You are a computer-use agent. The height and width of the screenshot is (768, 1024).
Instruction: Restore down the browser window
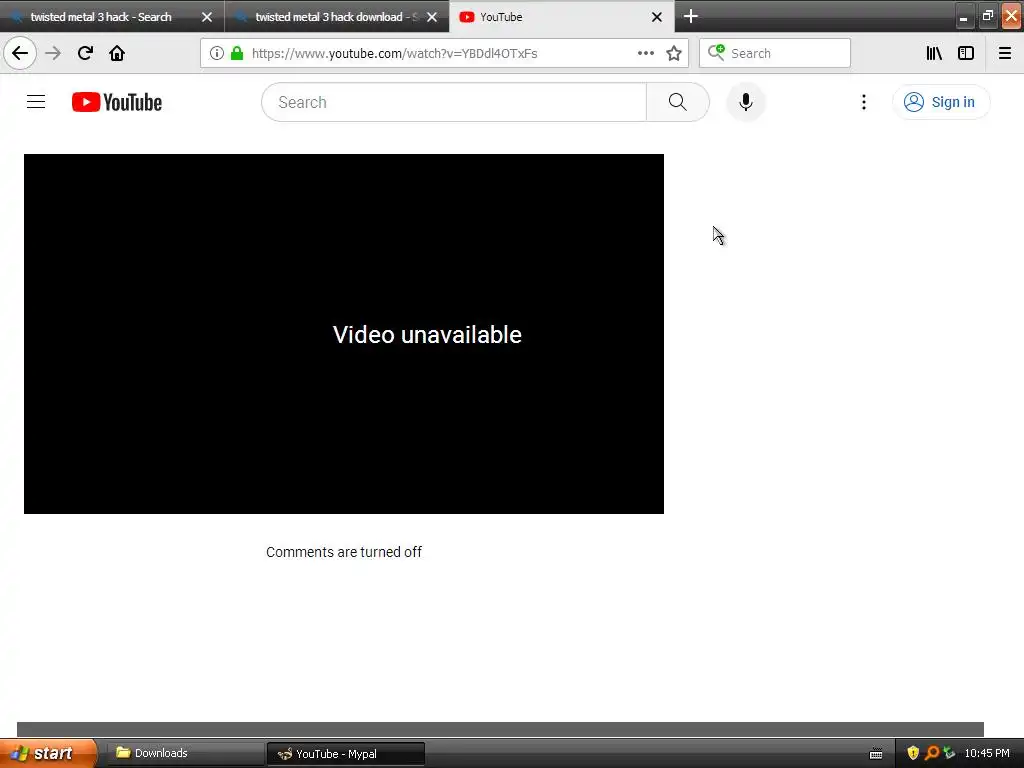987,16
